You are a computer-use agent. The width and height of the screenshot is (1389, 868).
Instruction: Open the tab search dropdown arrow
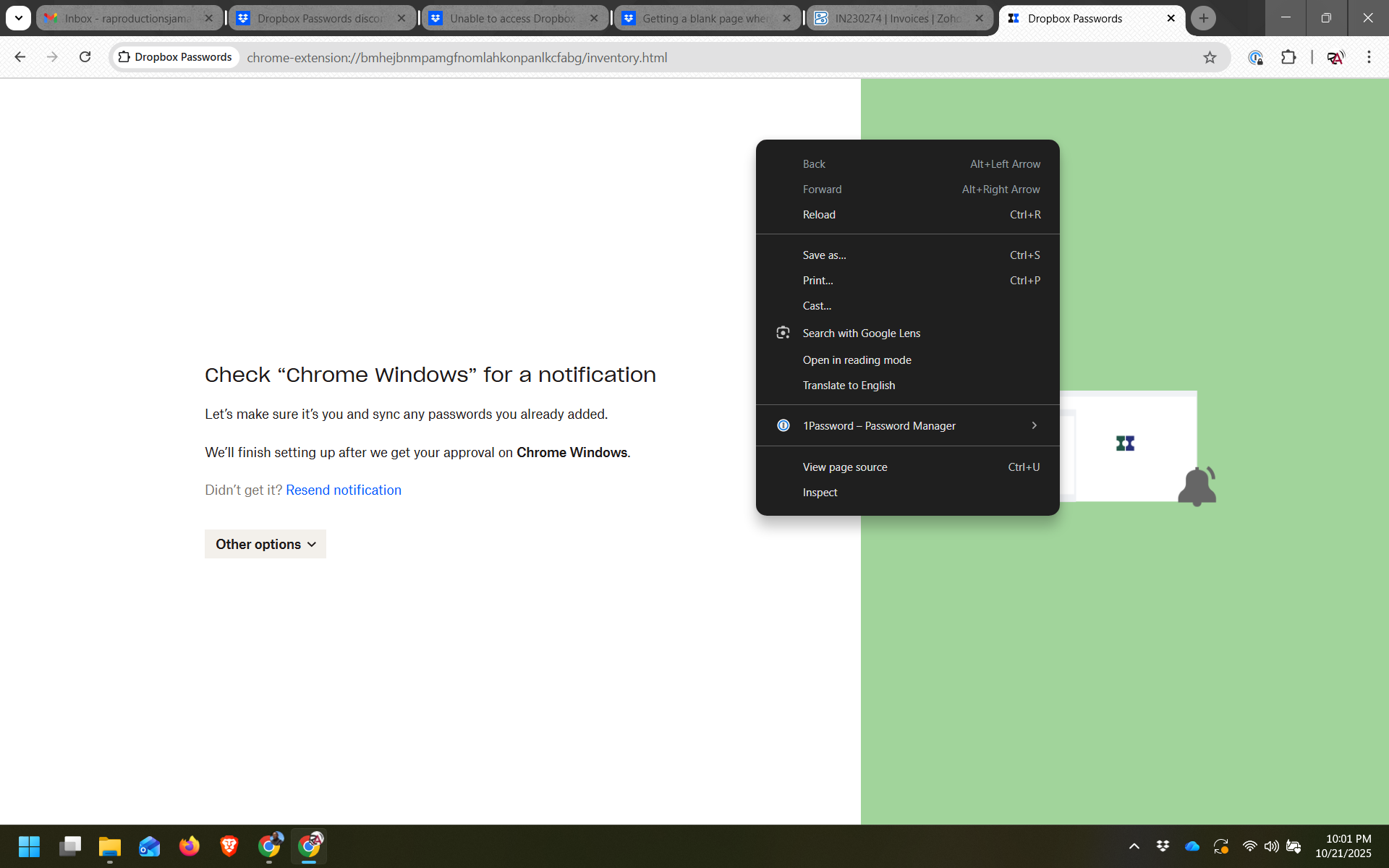pos(19,18)
